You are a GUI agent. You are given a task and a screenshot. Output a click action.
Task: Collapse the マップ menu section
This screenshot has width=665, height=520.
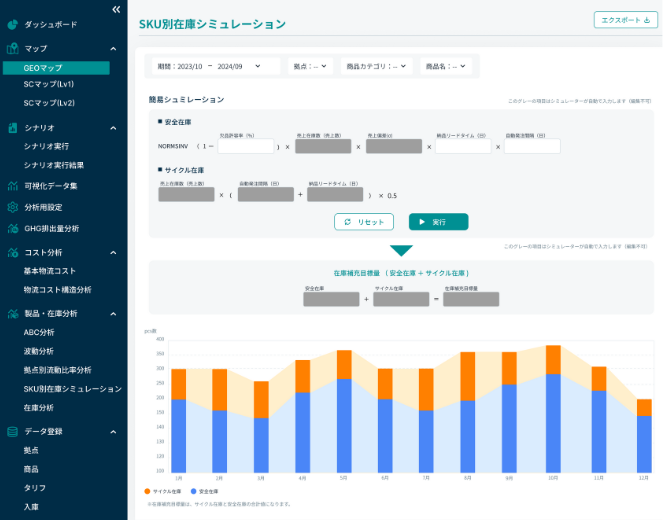(113, 49)
